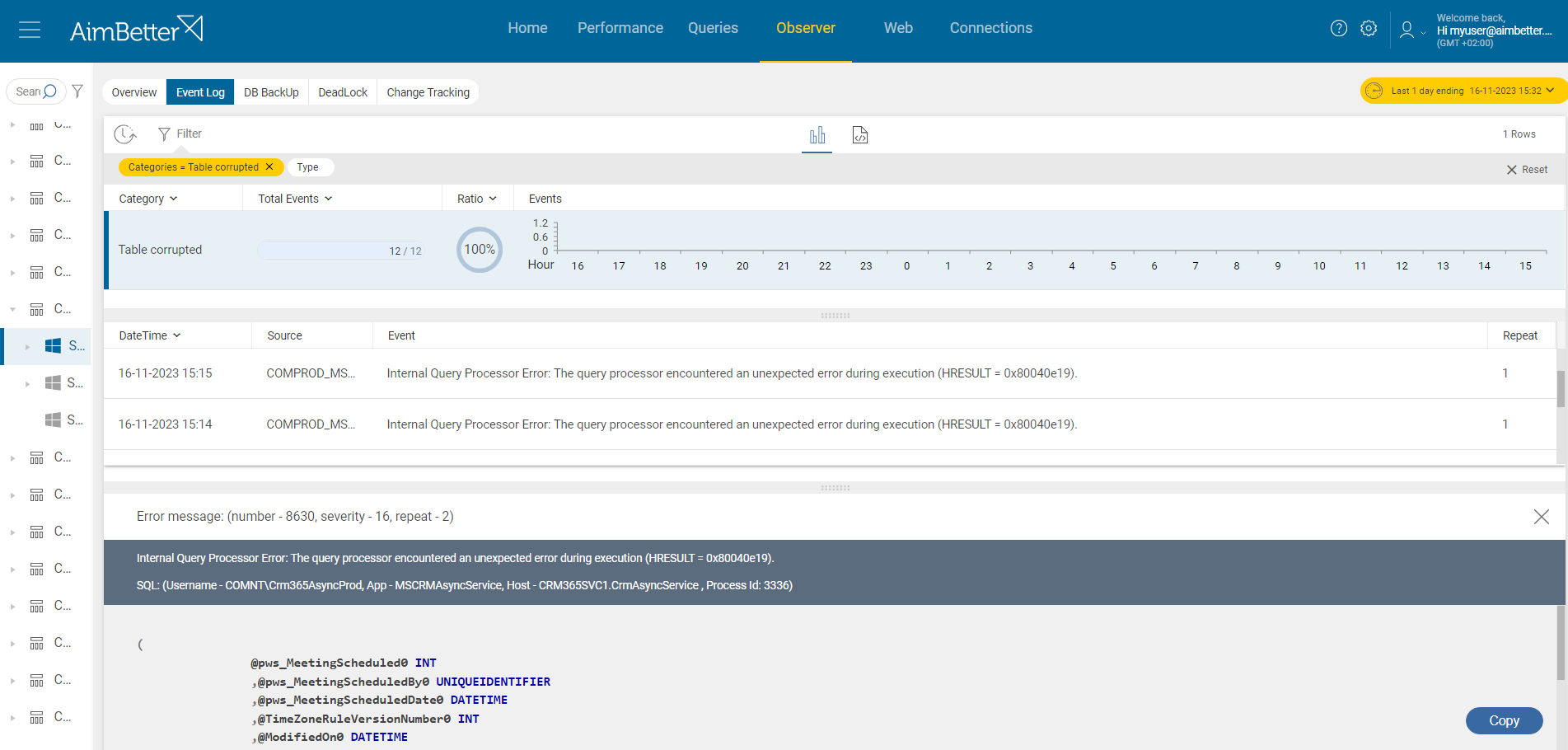Open the Connections menu

coord(991,28)
